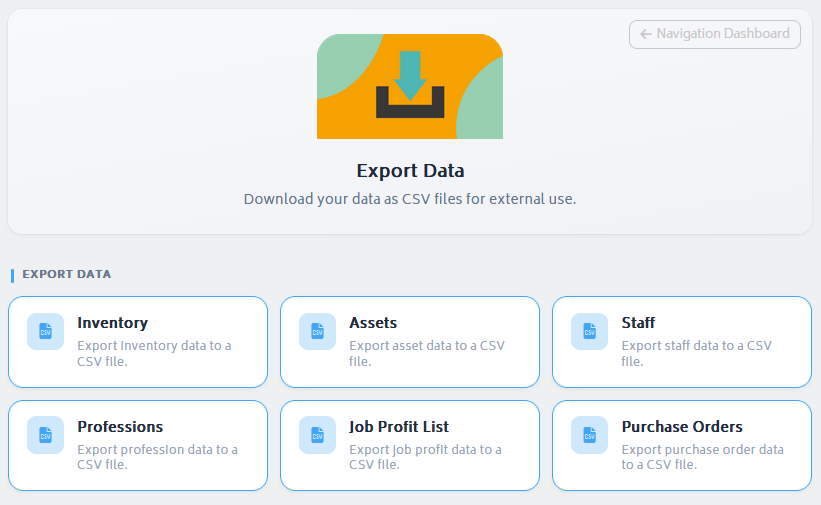Click the CSV file icon on Professions card
Screen dimensions: 821x505
[45, 435]
